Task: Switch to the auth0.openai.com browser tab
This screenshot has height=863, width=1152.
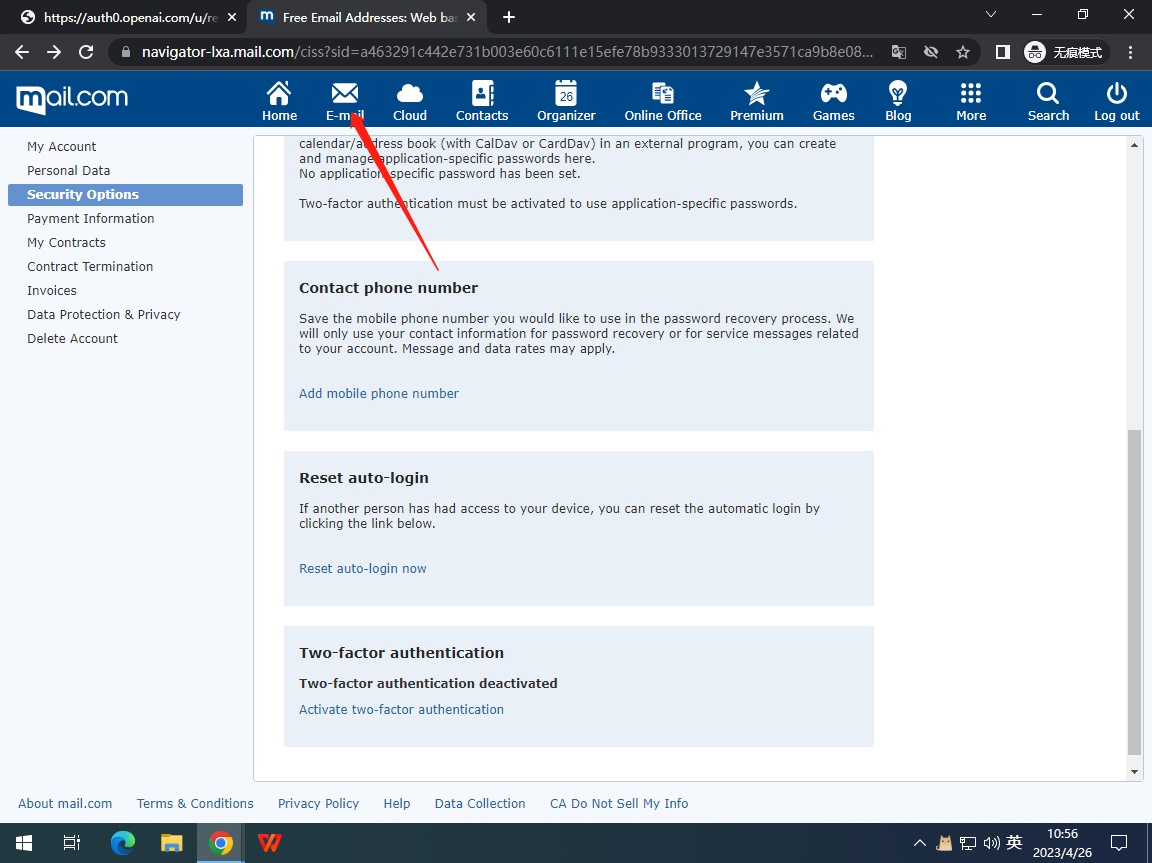Action: click(x=120, y=17)
